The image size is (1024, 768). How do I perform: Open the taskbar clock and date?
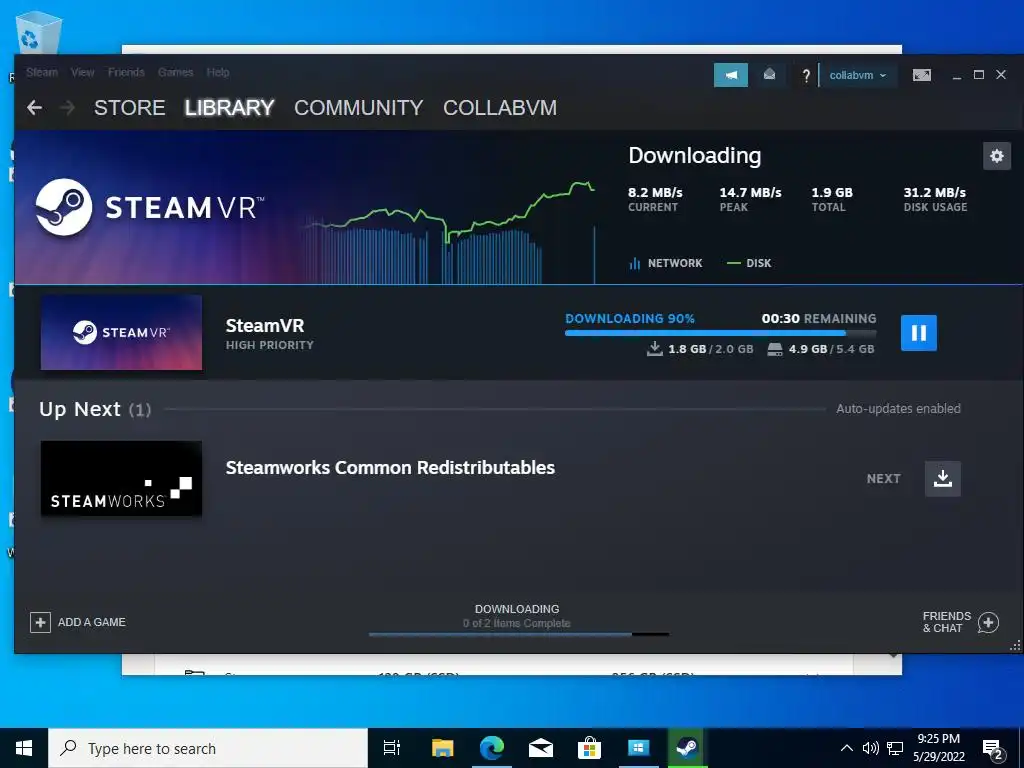pyautogui.click(x=938, y=748)
